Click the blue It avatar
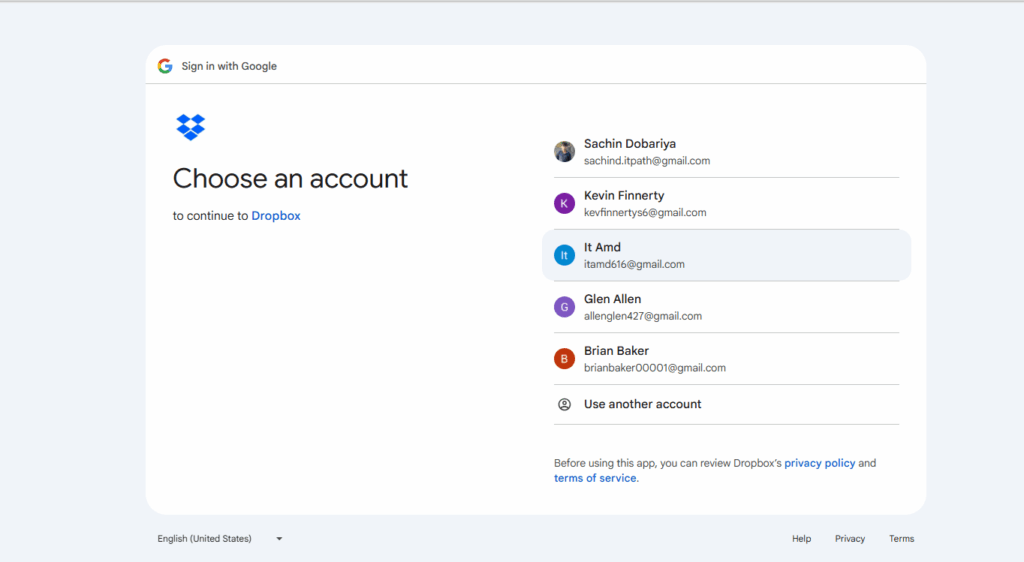This screenshot has height=562, width=1024. coord(564,255)
